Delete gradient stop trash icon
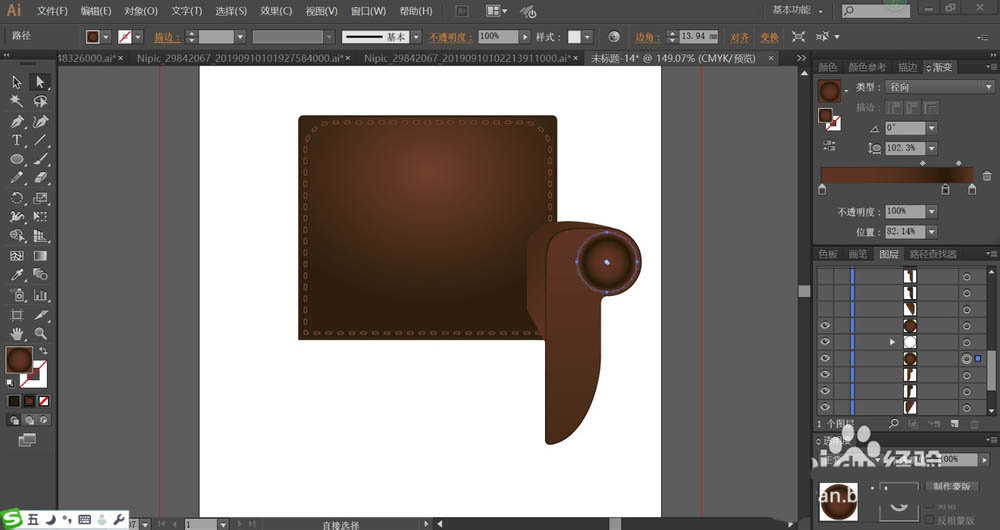The image size is (1000, 530). coord(987,176)
